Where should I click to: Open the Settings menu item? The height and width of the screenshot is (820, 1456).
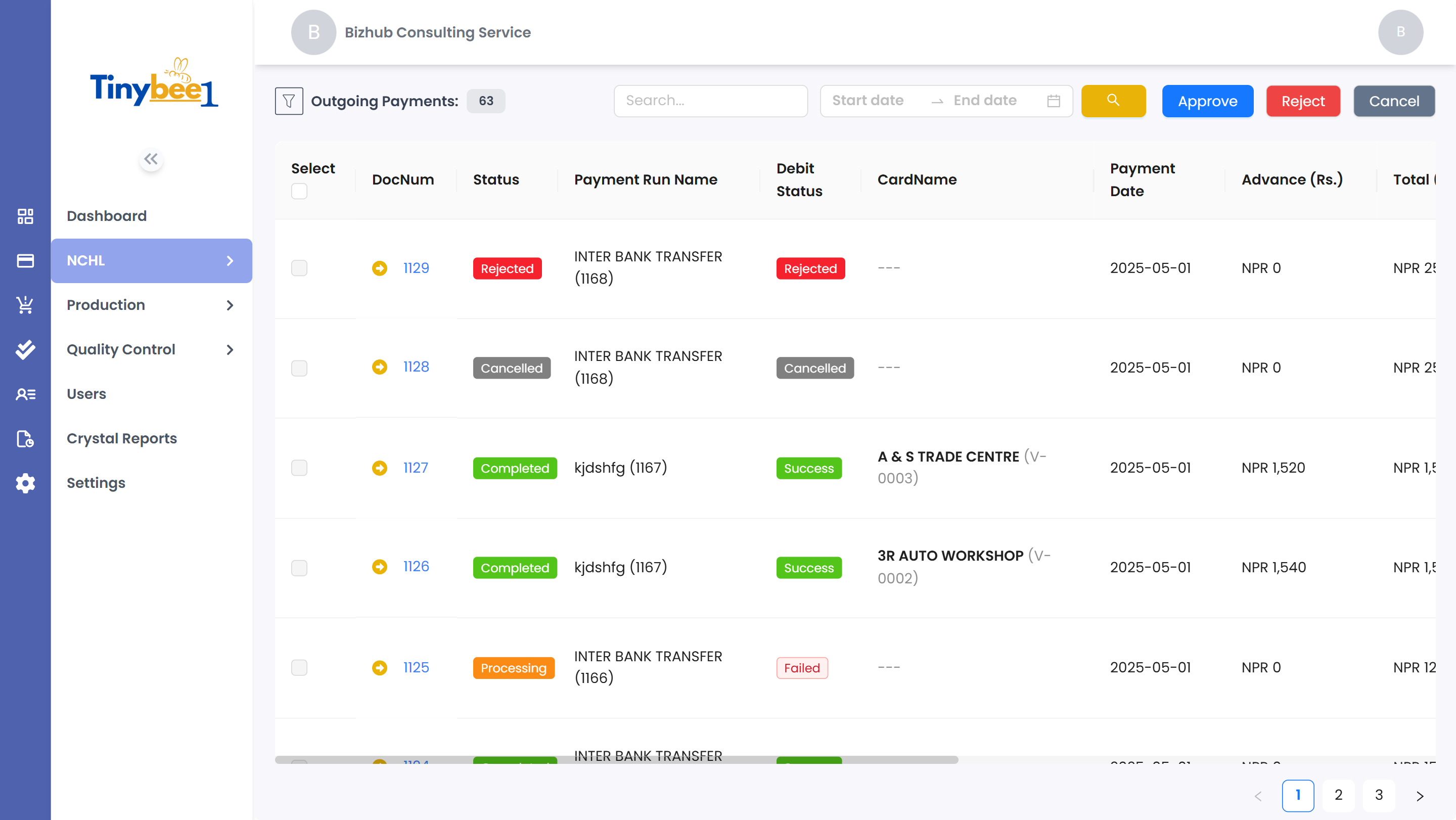tap(152, 483)
